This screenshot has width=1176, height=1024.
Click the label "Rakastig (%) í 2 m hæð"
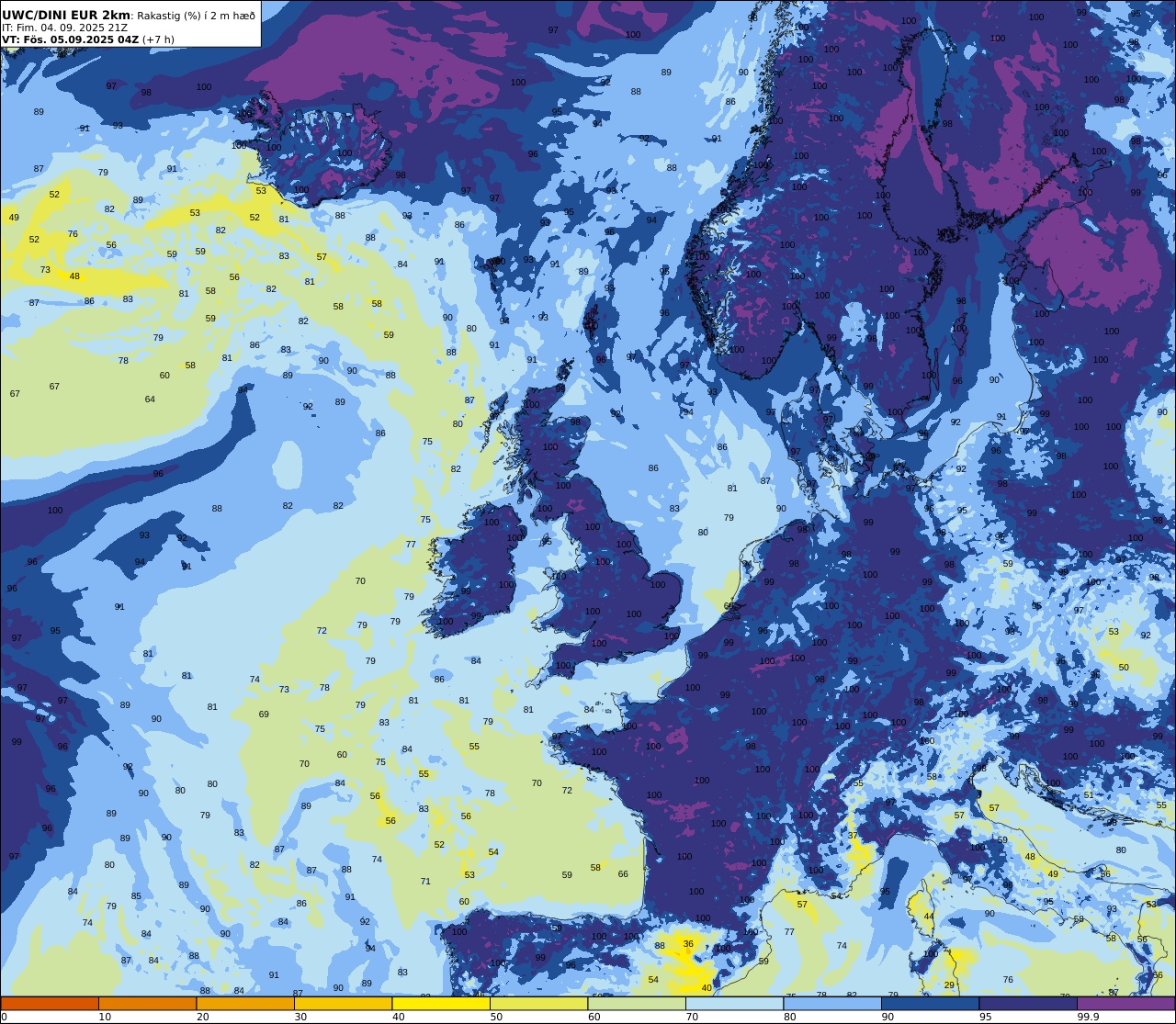pyautogui.click(x=197, y=16)
